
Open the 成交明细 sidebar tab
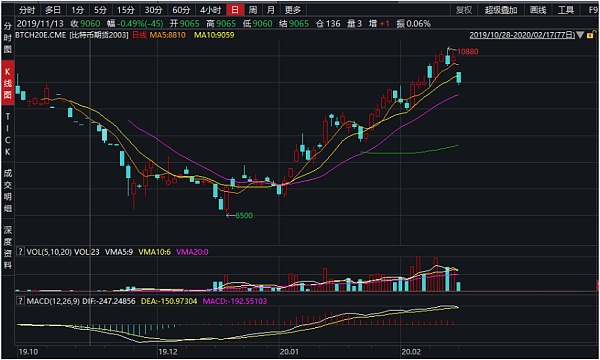point(8,191)
